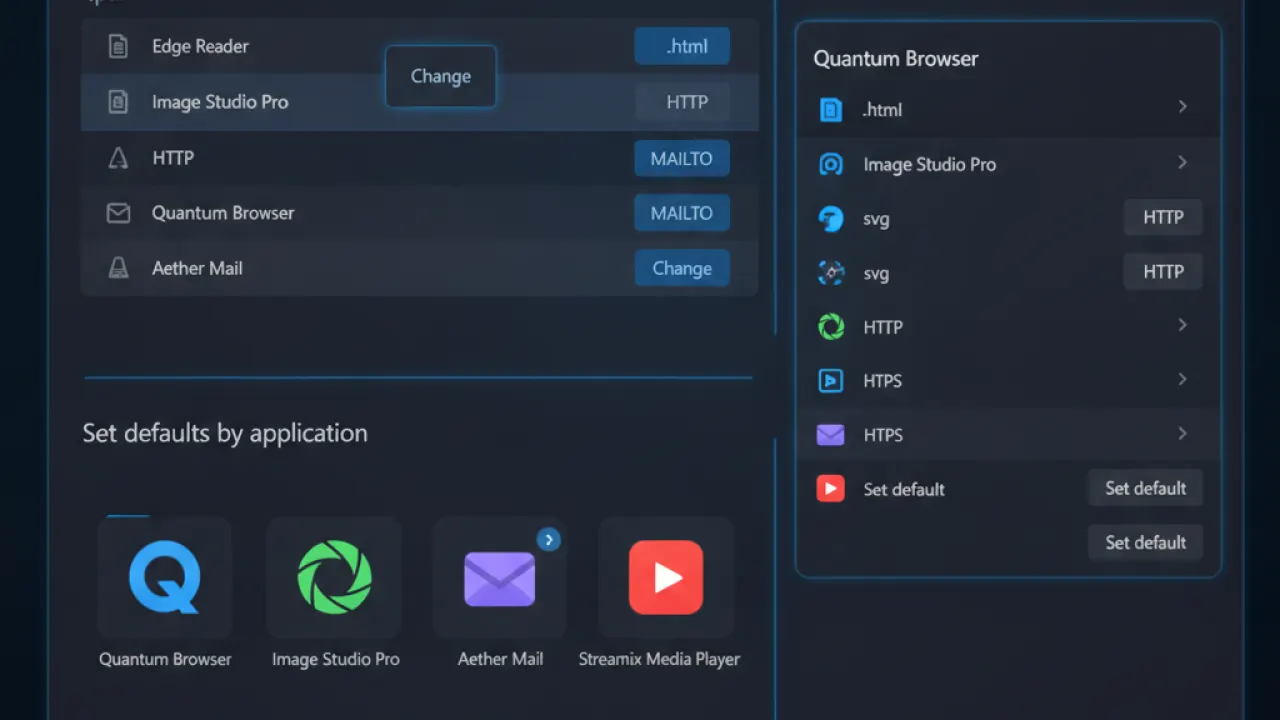Click the HTTP button on Image Studio Pro row
The image size is (1280, 720).
(682, 102)
